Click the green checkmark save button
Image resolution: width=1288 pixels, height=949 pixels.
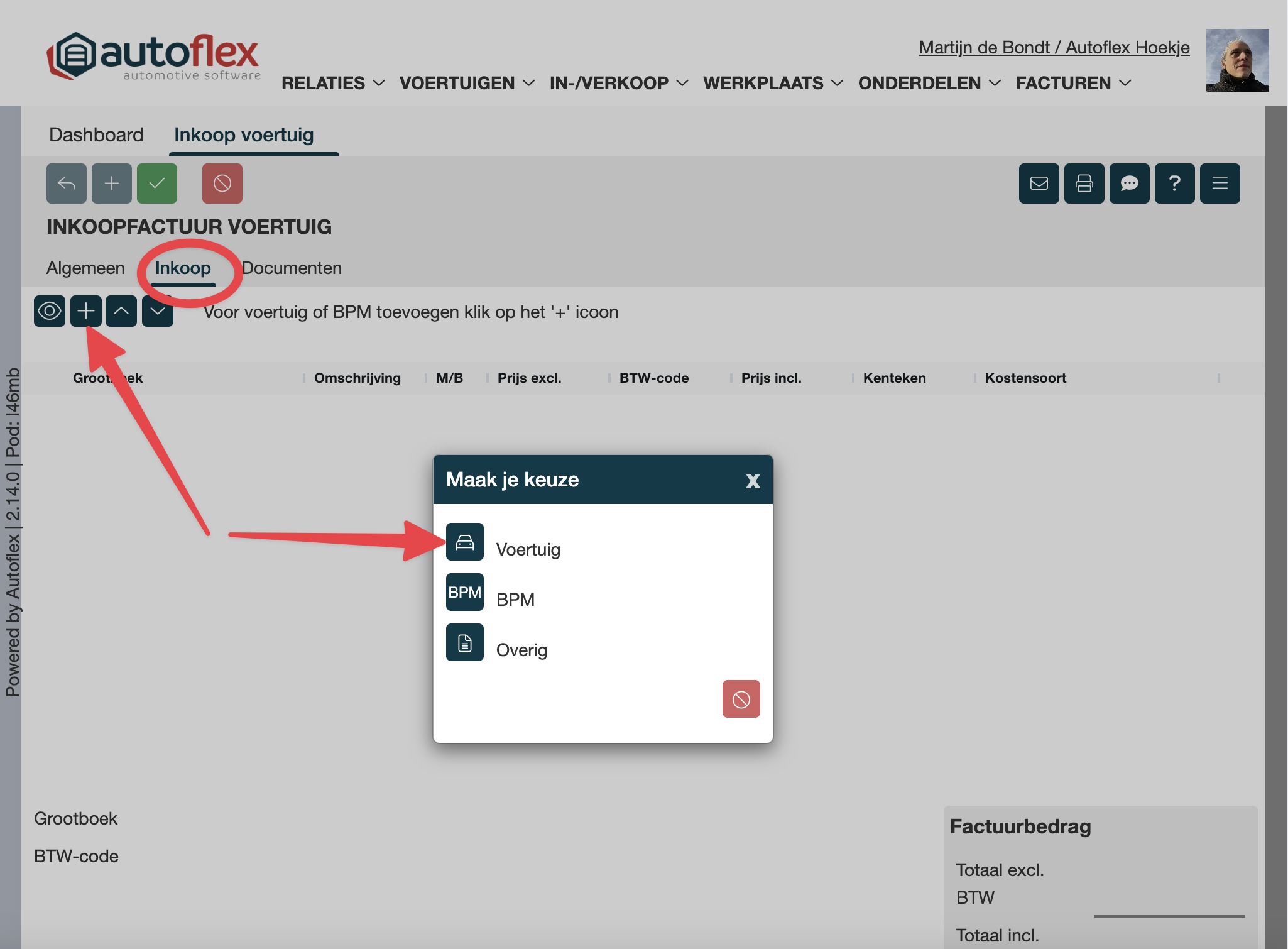[x=157, y=184]
